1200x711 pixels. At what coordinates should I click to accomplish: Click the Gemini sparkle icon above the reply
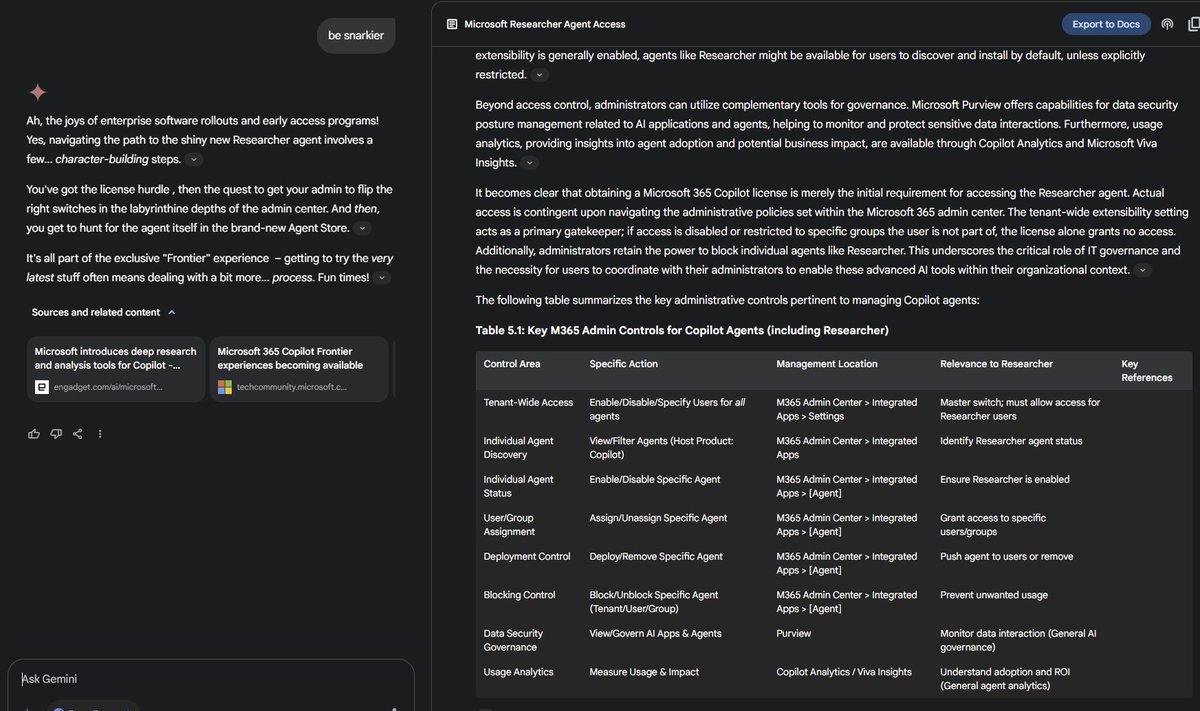[x=38, y=92]
